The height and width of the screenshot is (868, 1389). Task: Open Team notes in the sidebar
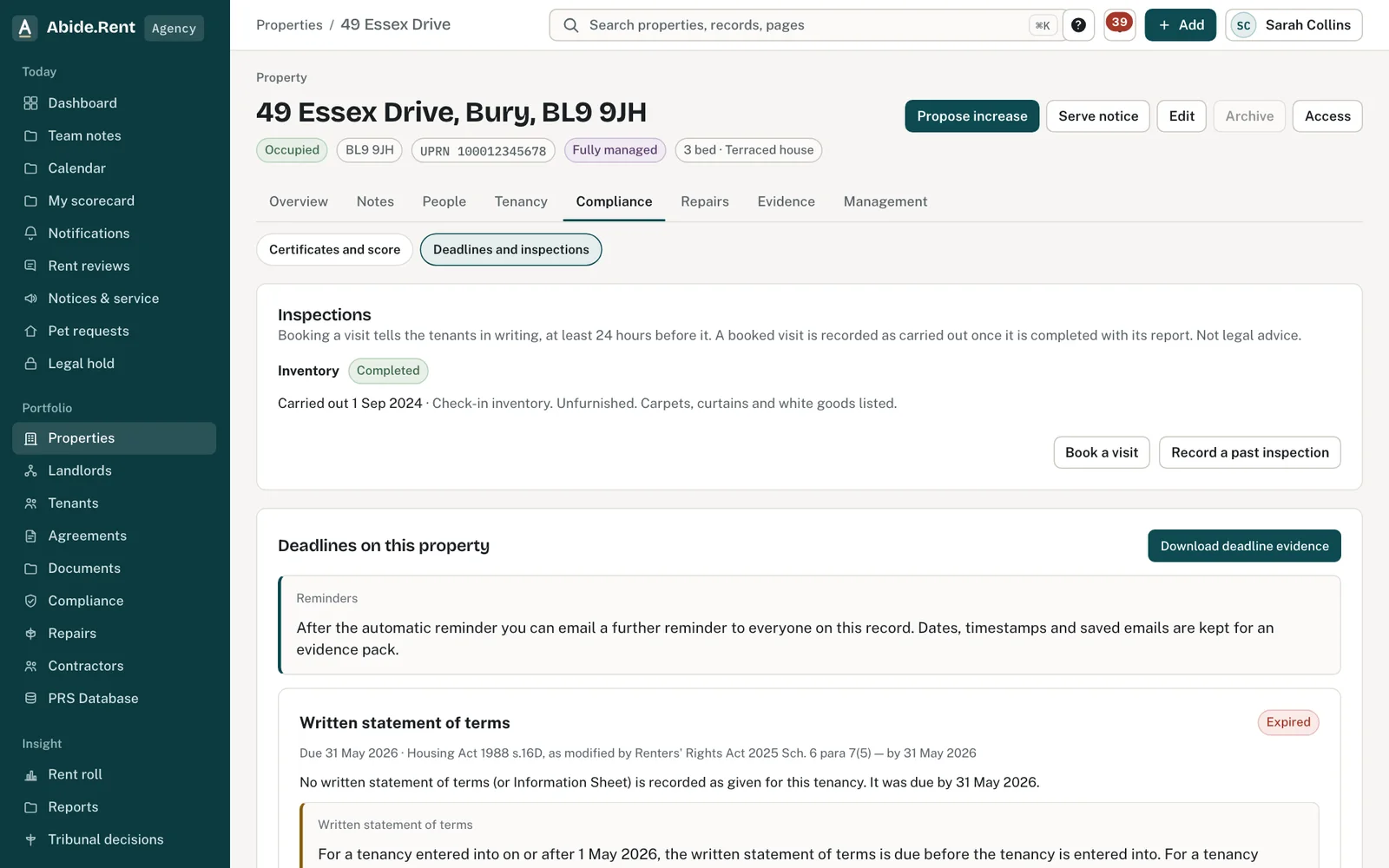tap(115, 135)
